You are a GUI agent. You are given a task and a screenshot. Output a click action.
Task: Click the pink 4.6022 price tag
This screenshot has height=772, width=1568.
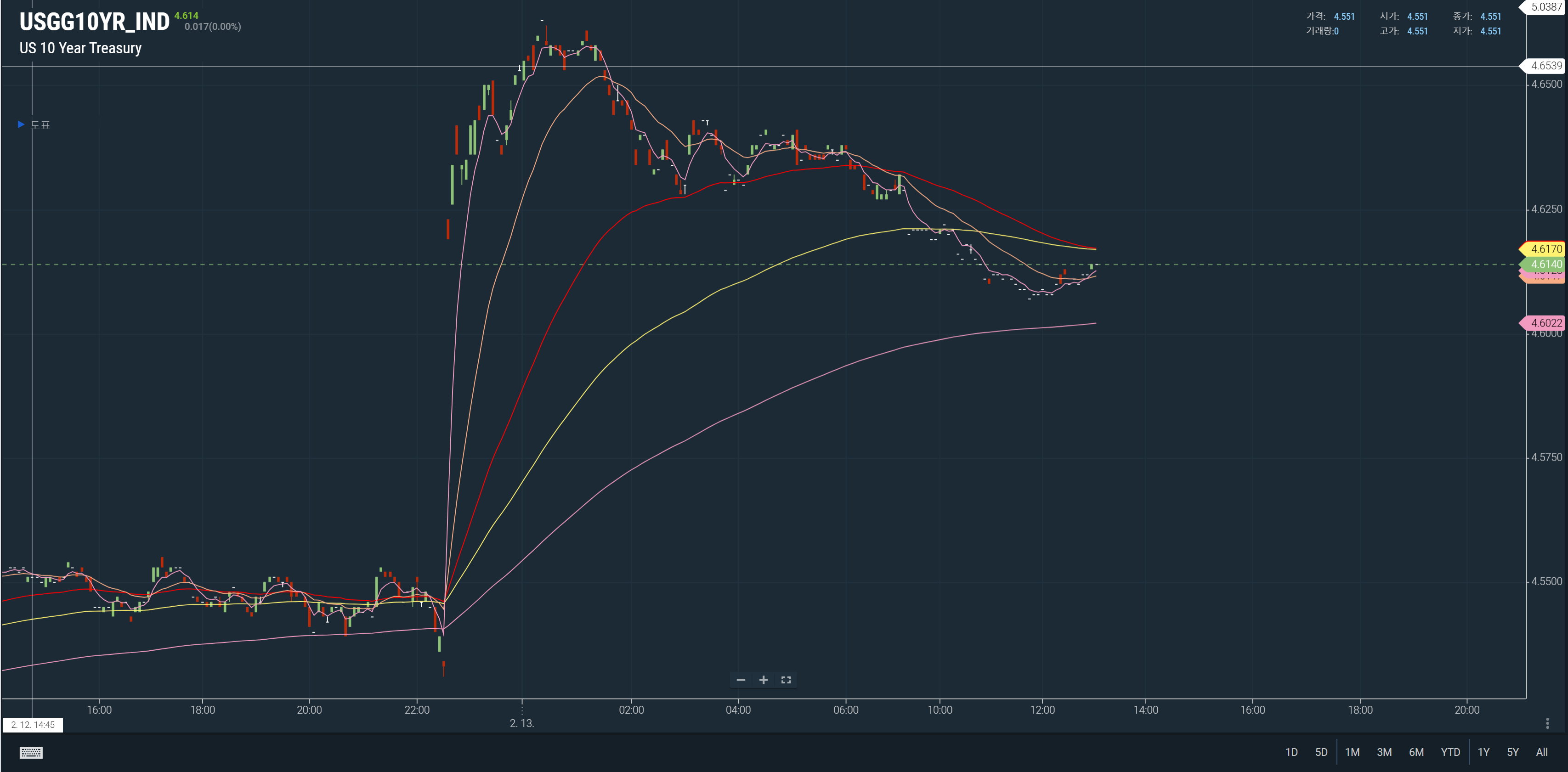[x=1542, y=323]
